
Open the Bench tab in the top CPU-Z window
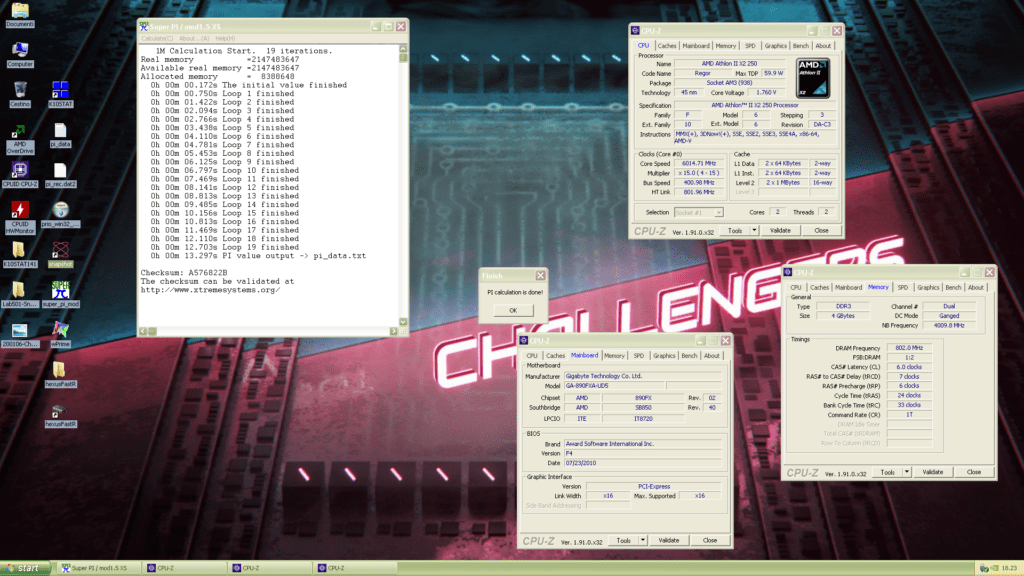pyautogui.click(x=801, y=46)
